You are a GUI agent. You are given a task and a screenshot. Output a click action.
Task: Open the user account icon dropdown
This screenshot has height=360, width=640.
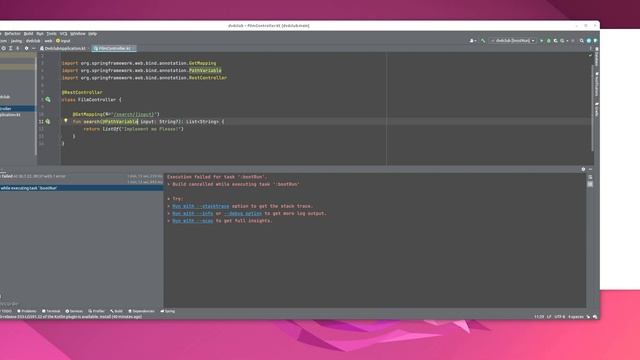[x=472, y=41]
